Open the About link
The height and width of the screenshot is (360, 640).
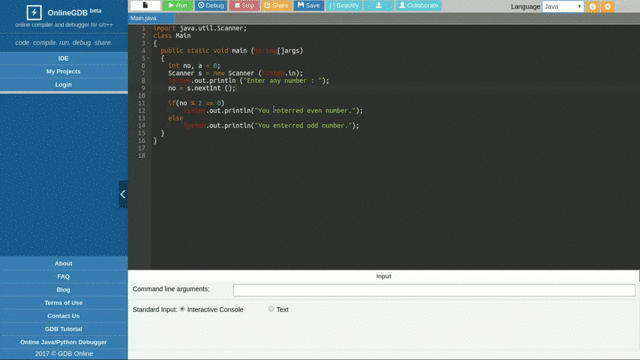[x=63, y=263]
